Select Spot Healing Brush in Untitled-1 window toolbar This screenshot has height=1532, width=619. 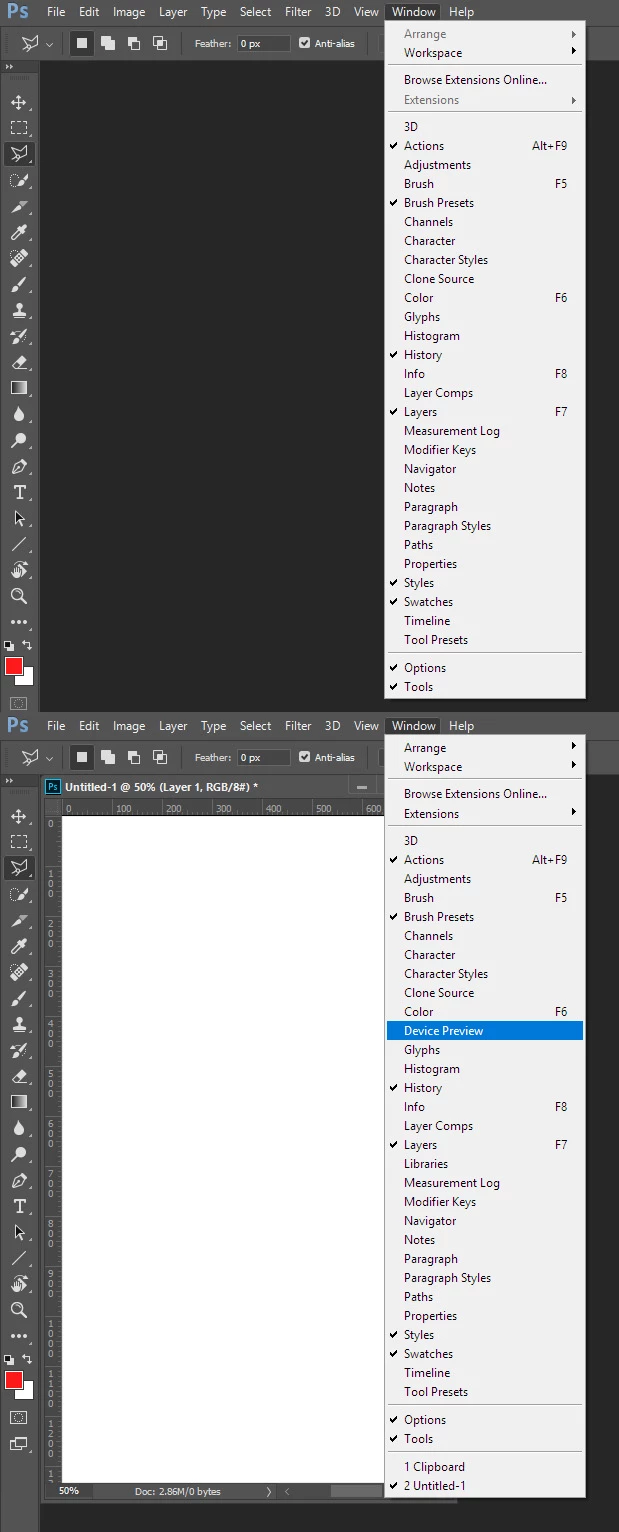pyautogui.click(x=19, y=973)
